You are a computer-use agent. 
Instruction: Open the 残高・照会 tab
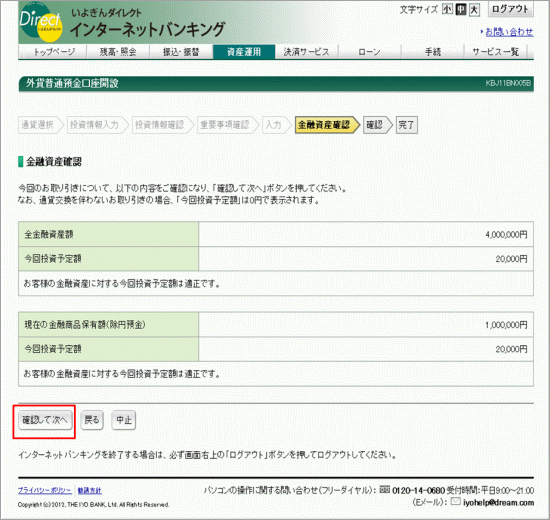pyautogui.click(x=118, y=52)
